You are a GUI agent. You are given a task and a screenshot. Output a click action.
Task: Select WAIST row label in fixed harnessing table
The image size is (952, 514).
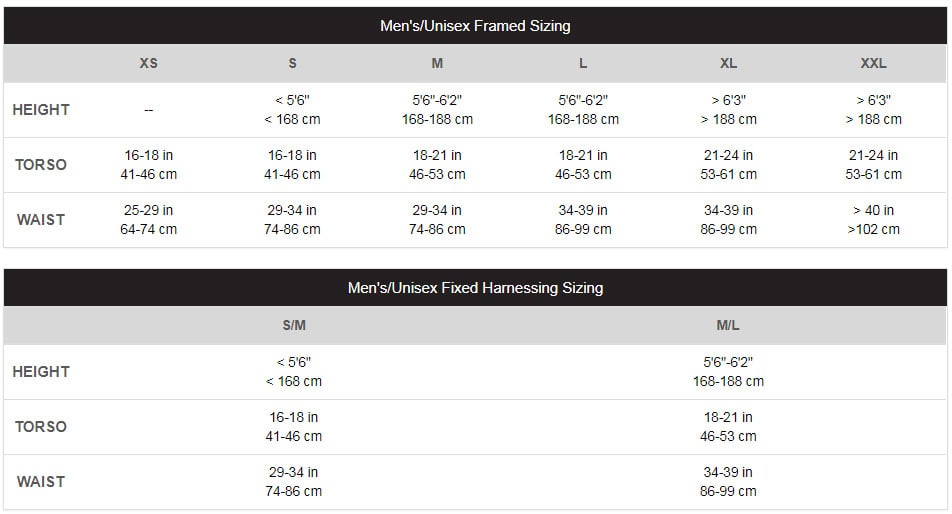(x=41, y=481)
